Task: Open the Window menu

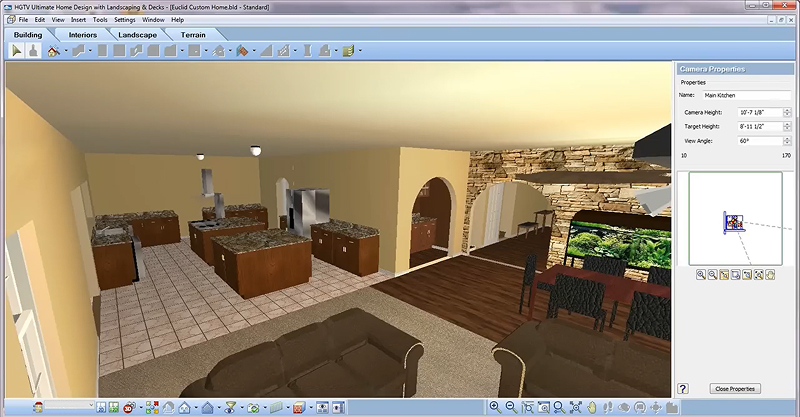Action: click(153, 20)
